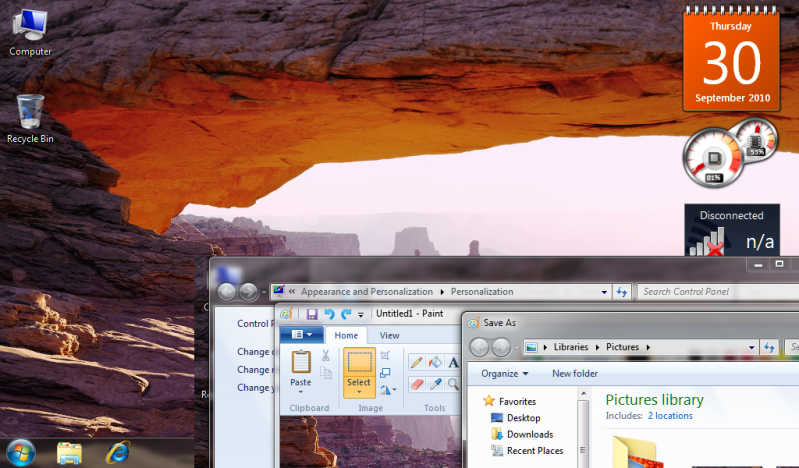Activate the Color picker eyedropper tool
Image resolution: width=799 pixels, height=468 pixels.
pyautogui.click(x=435, y=384)
